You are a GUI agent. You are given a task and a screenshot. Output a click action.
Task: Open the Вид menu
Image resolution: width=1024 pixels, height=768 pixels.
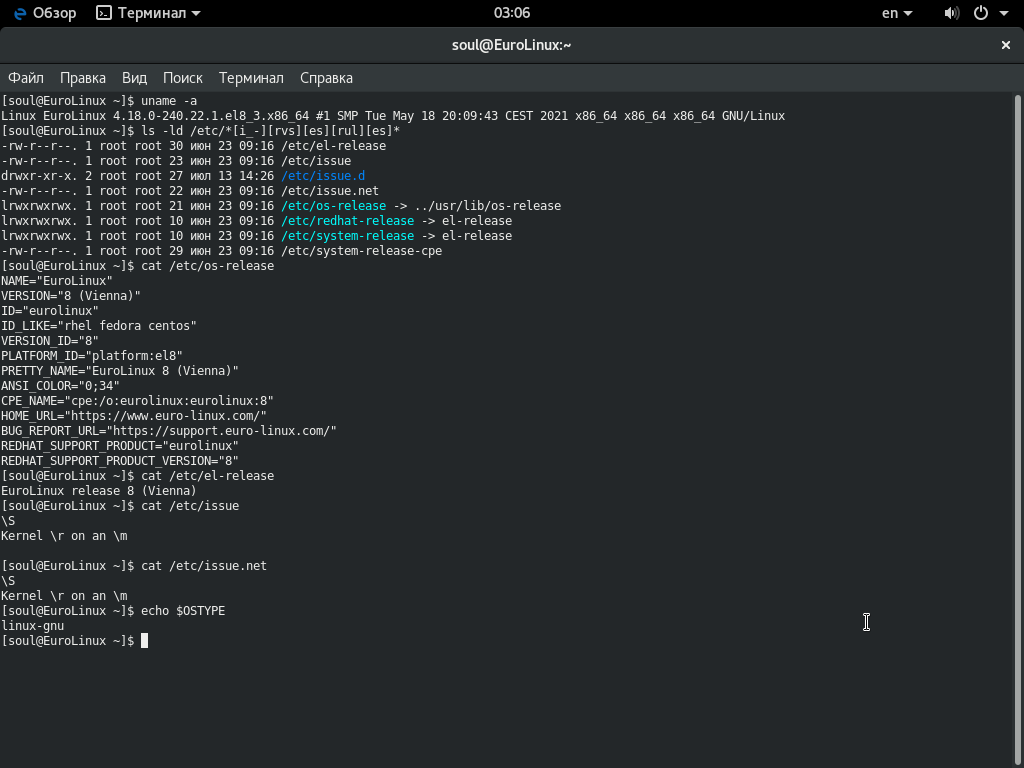tap(135, 78)
